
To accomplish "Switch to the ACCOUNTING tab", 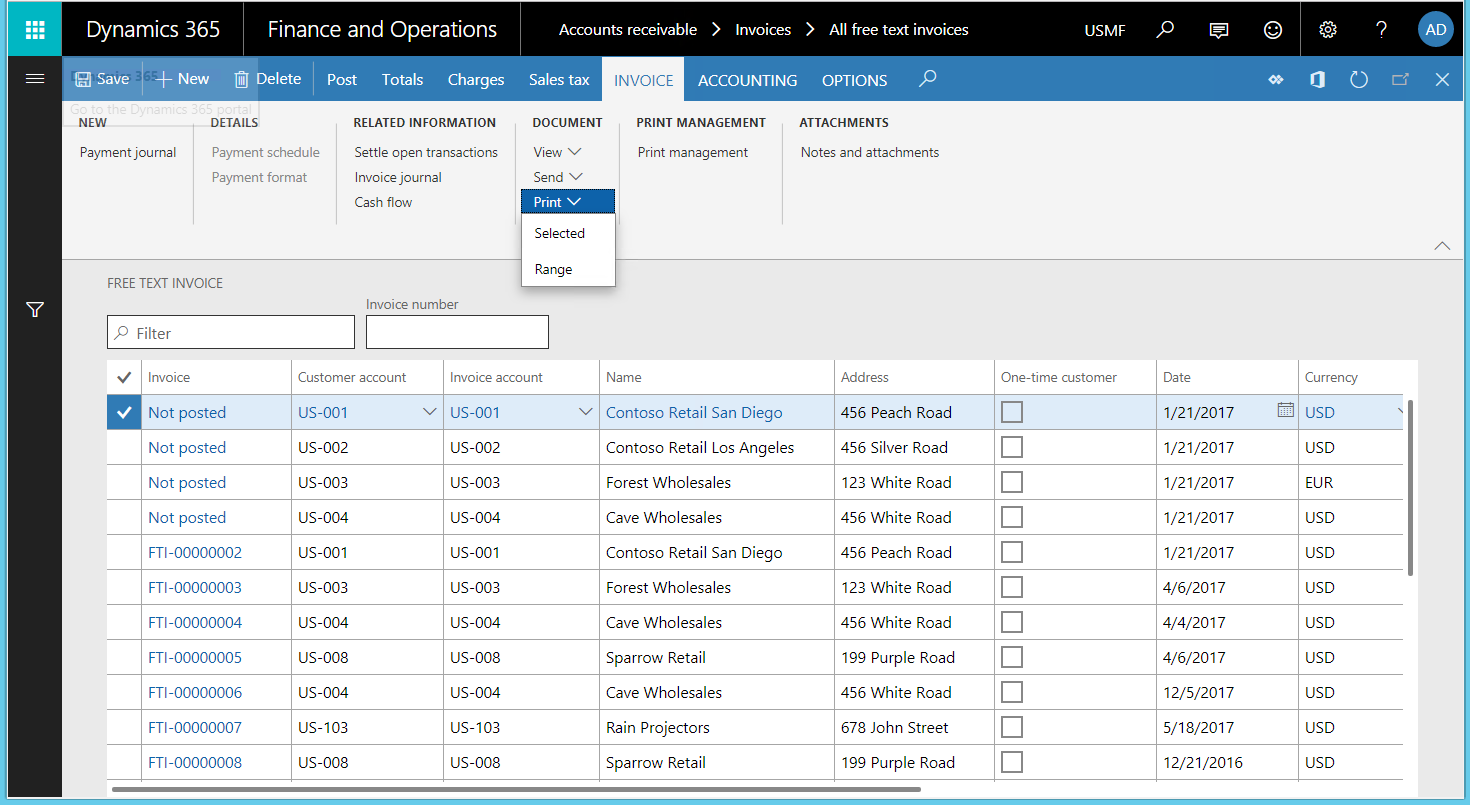I will pos(747,80).
